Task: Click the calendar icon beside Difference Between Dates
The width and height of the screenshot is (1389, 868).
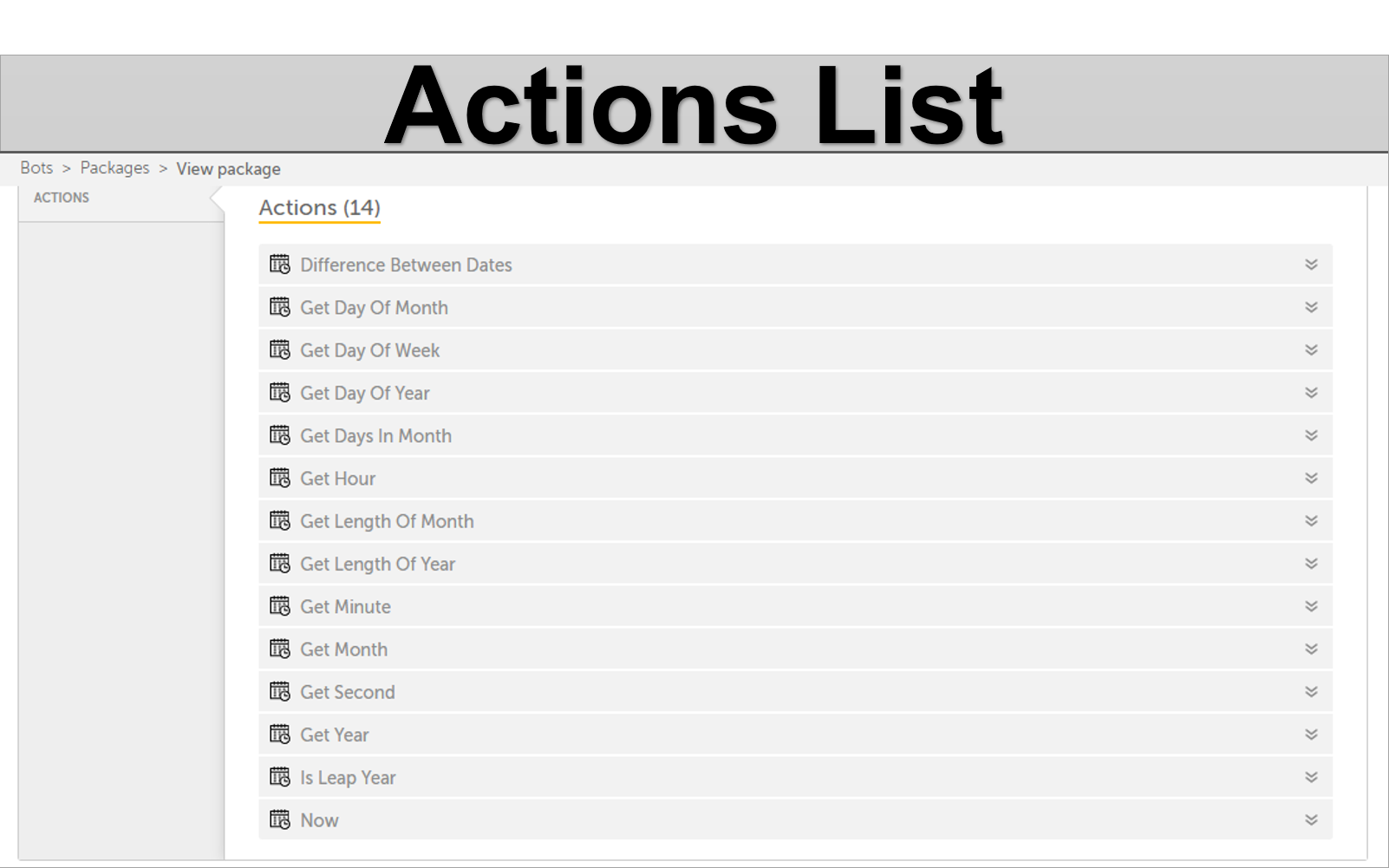Action: pos(279,264)
